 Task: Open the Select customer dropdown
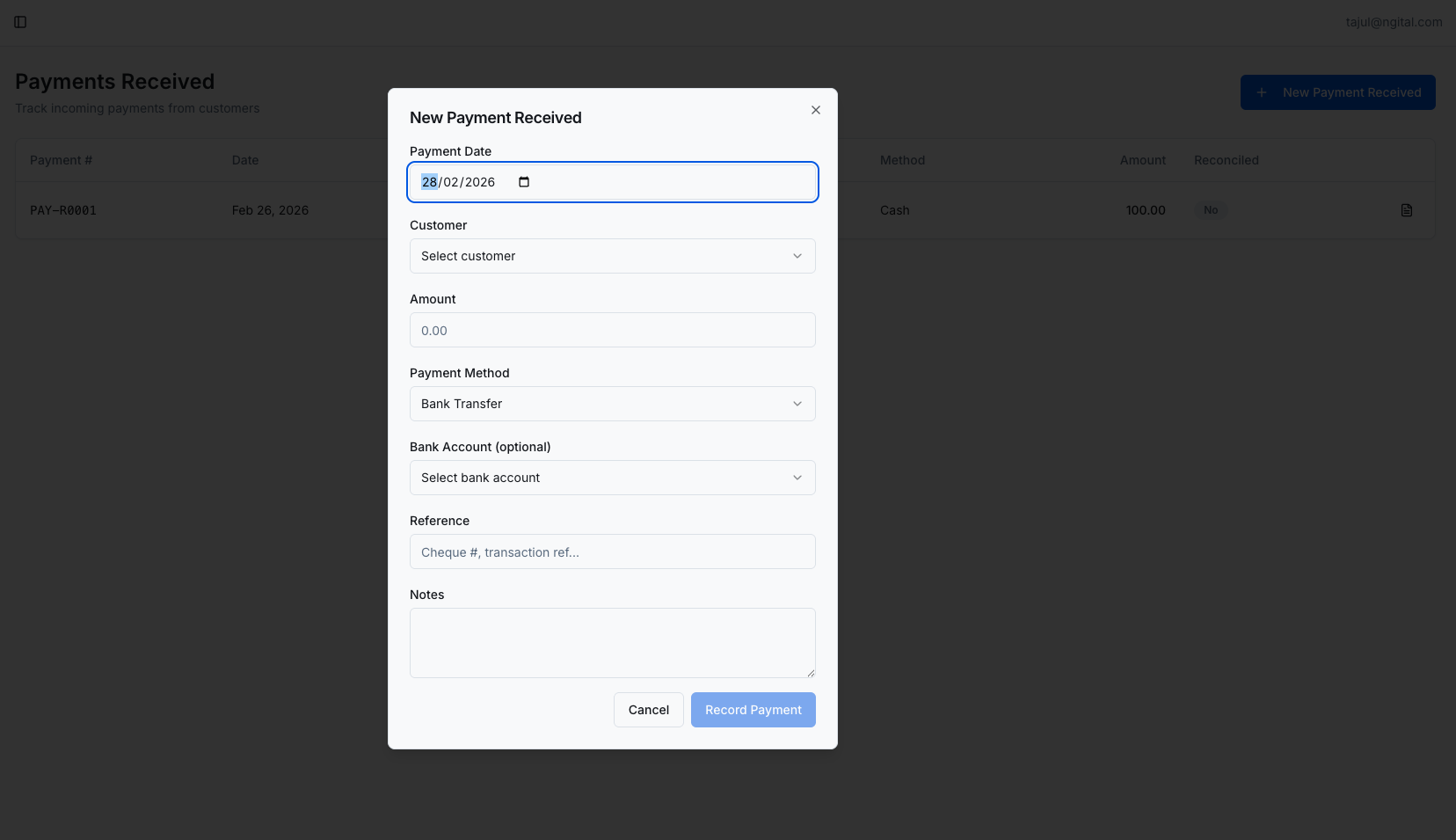pyautogui.click(x=612, y=256)
